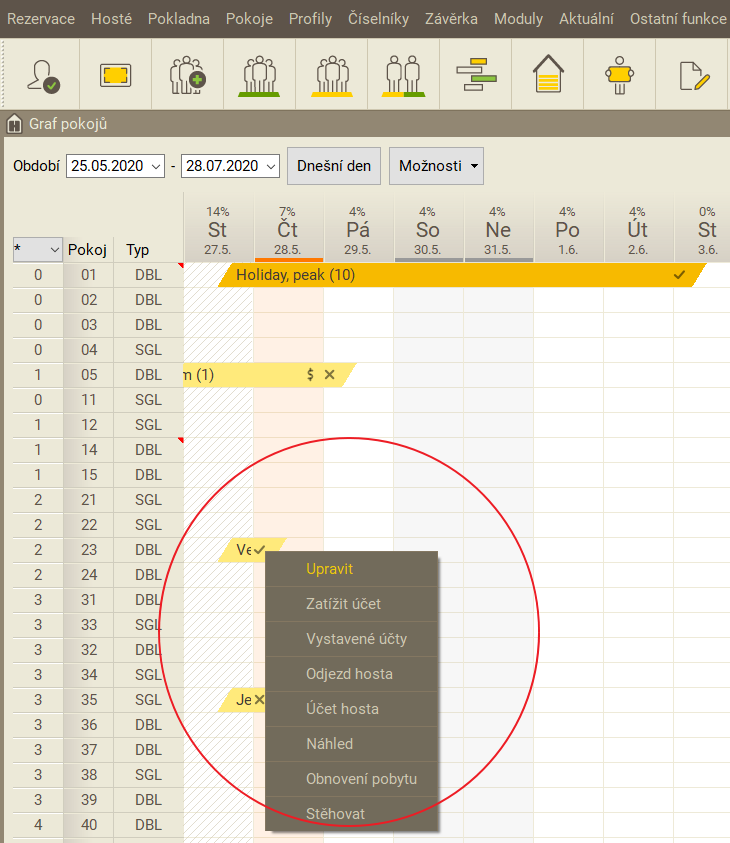Viewport: 730px width, 843px height.
Task: Open the yellow voucher card toolbar icon
Action: [x=116, y=75]
